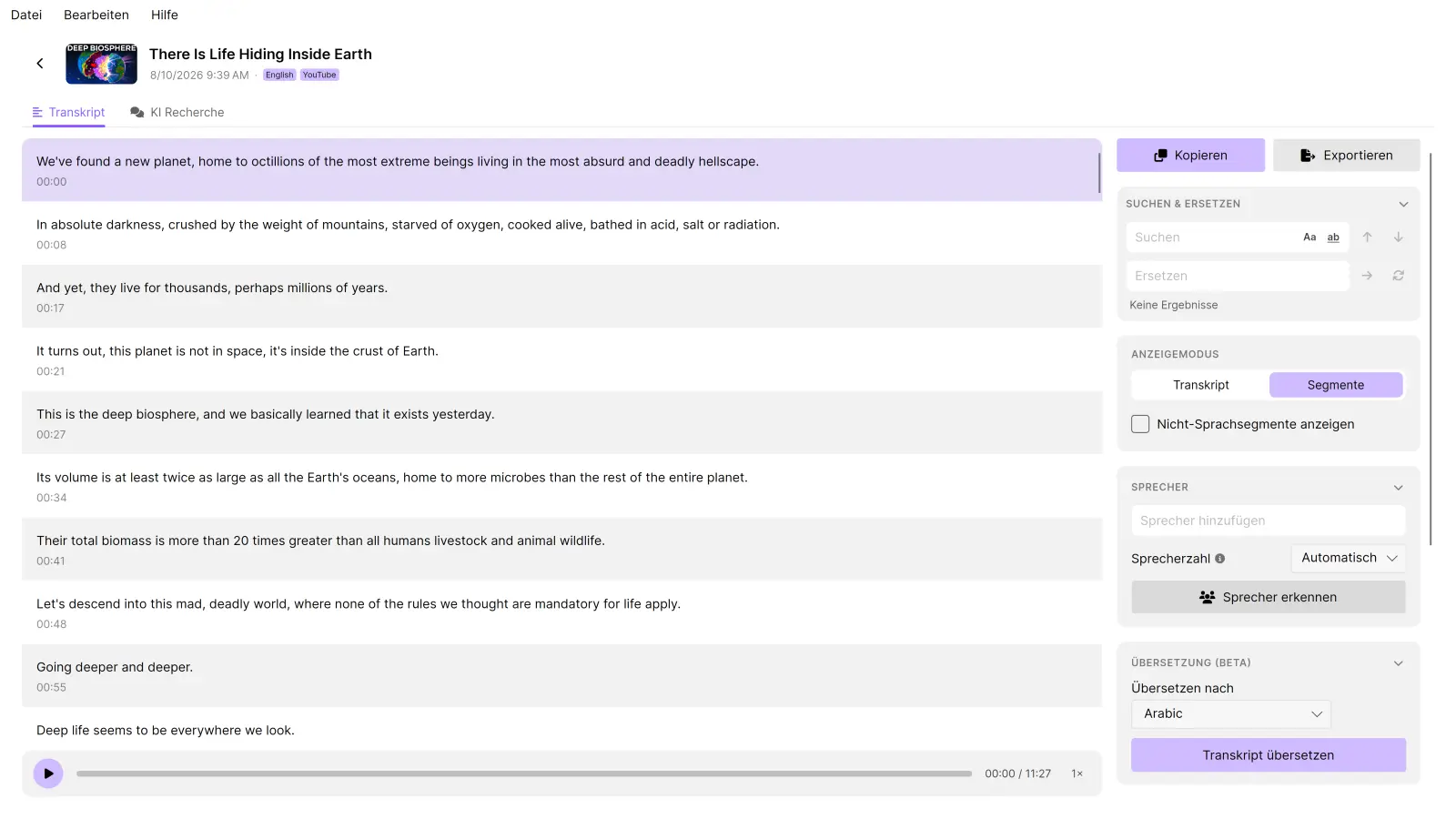The height and width of the screenshot is (819, 1456).
Task: Change playback speed 1×
Action: [1077, 773]
